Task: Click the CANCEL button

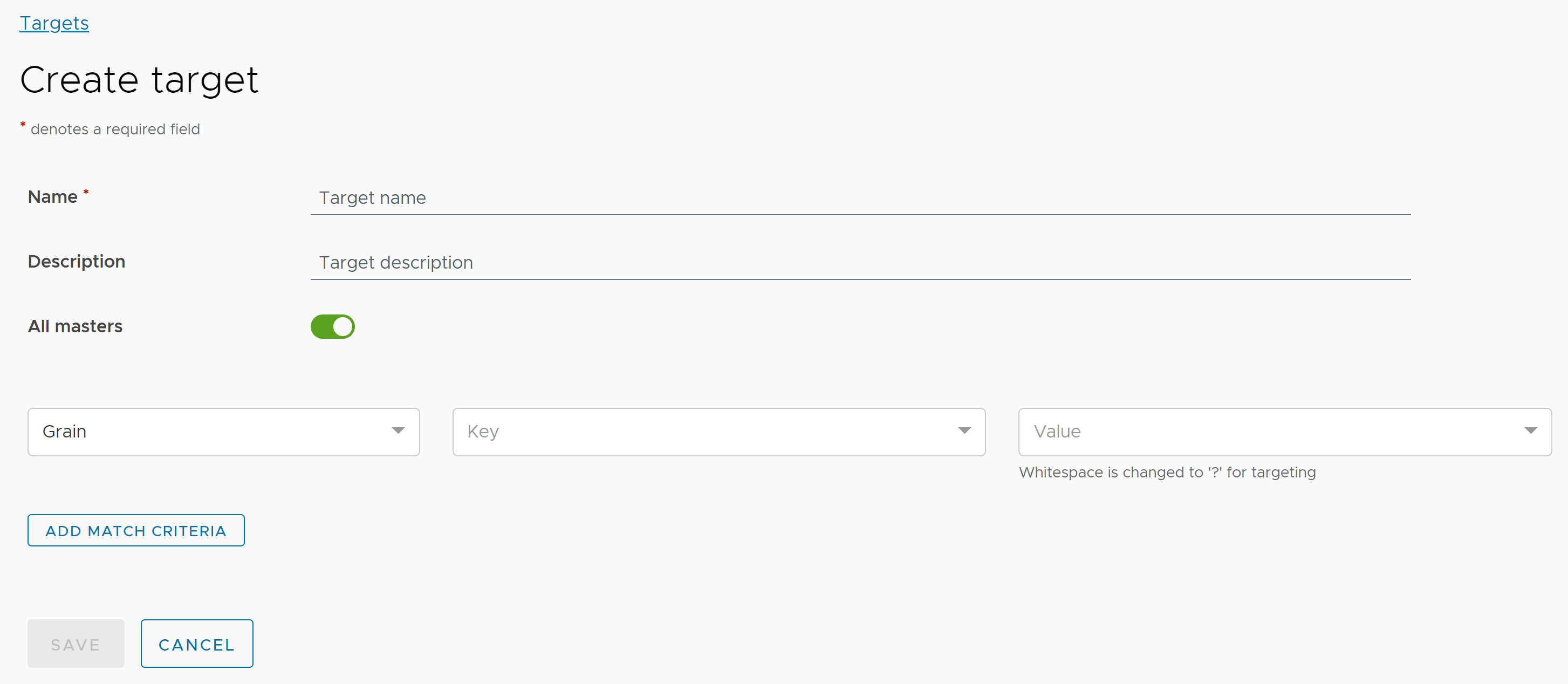Action: tap(198, 644)
